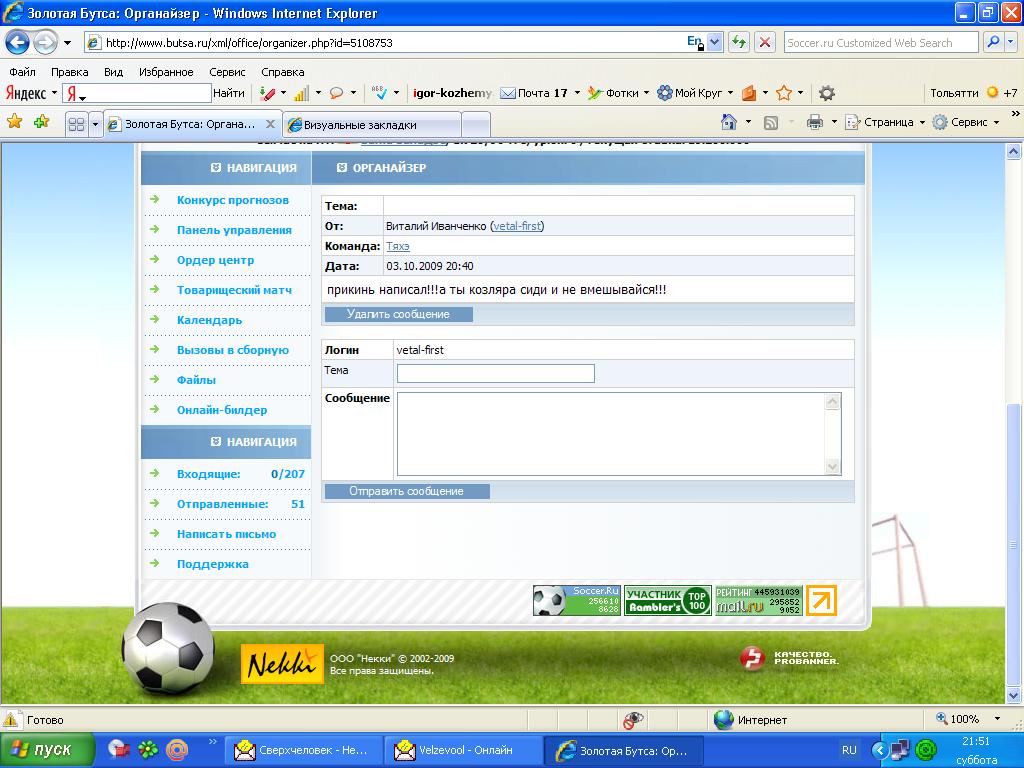The image size is (1024, 768).
Task: Open the Yandex bar settings gear
Action: [827, 93]
